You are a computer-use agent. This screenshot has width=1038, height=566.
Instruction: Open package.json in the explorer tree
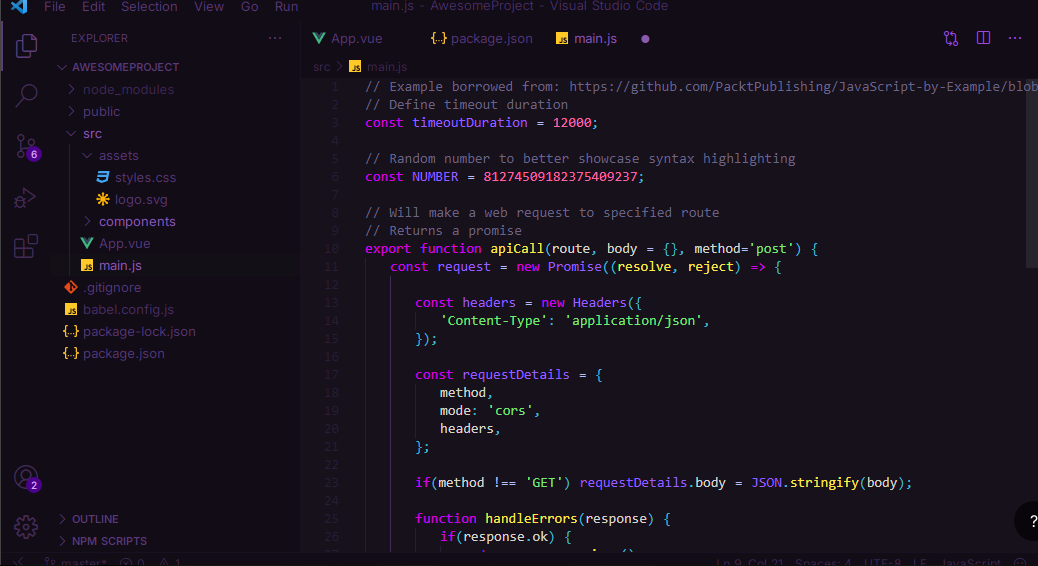(x=124, y=354)
